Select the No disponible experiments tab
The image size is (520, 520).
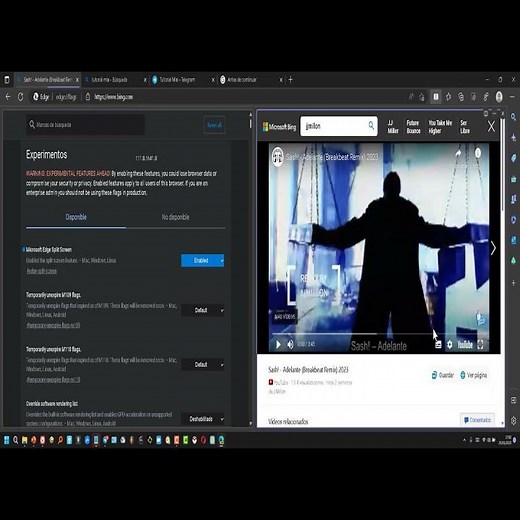point(175,217)
